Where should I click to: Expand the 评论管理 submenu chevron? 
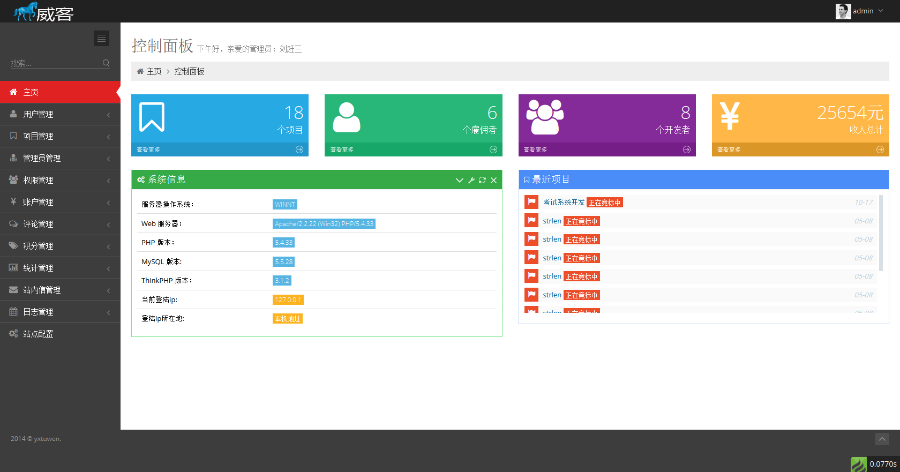pos(108,225)
